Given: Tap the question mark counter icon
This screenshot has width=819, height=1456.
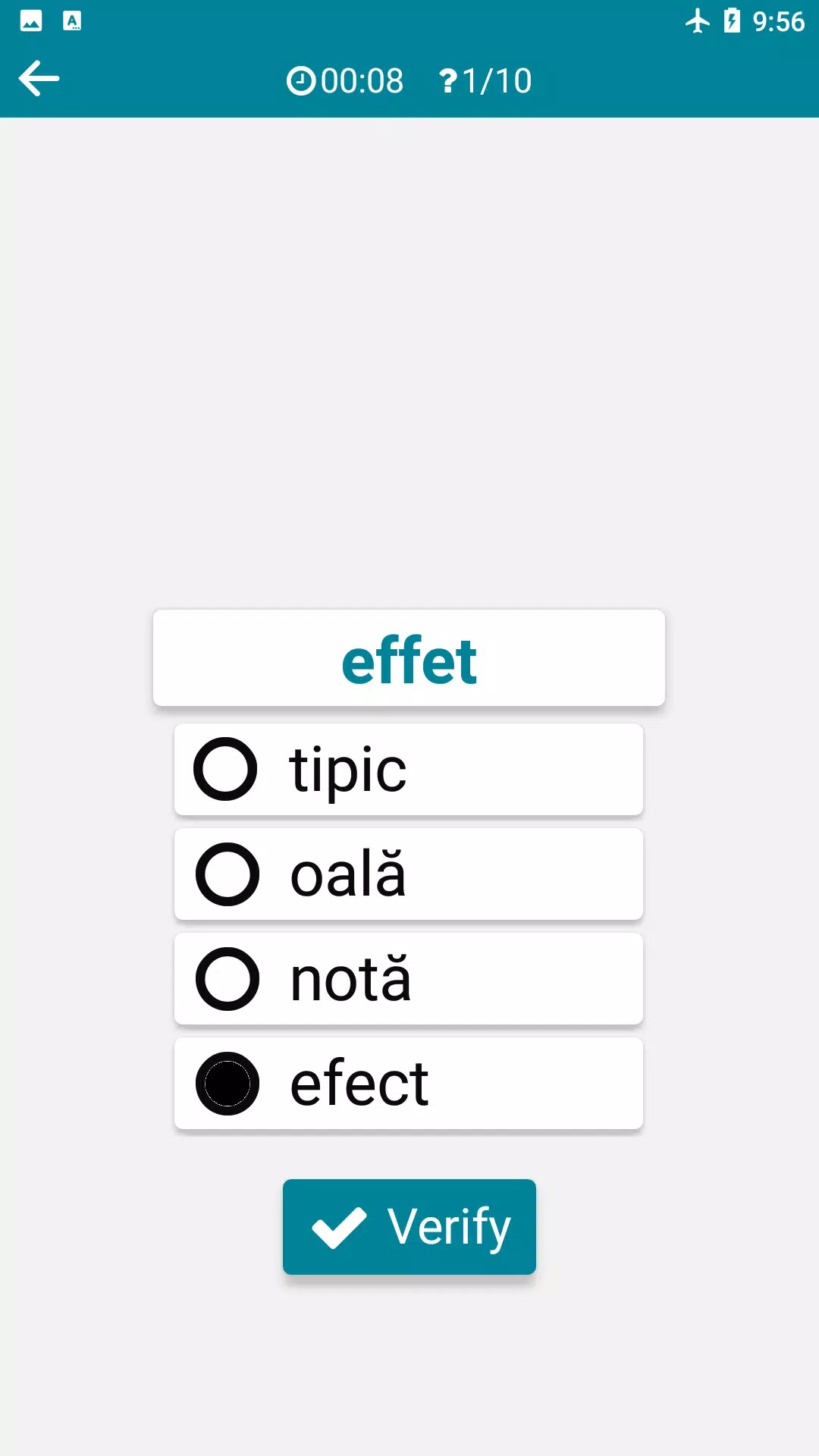Looking at the screenshot, I should click(x=448, y=81).
